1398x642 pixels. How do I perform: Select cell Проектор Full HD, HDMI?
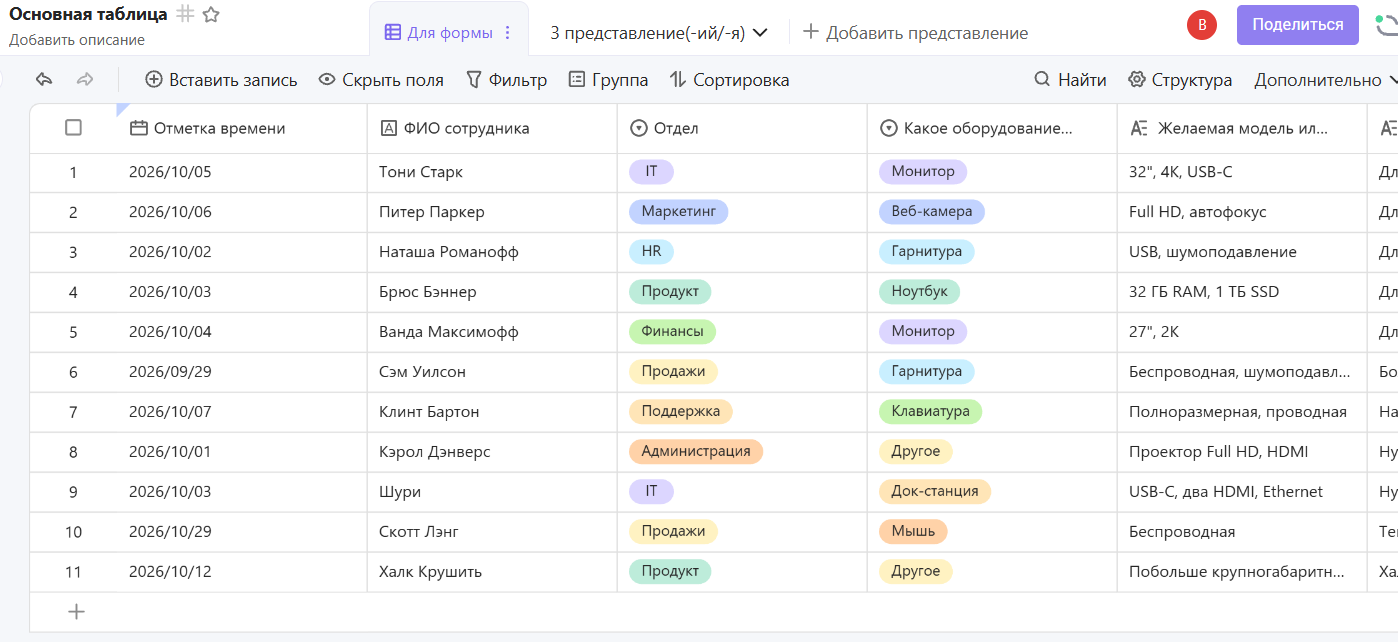click(1242, 452)
